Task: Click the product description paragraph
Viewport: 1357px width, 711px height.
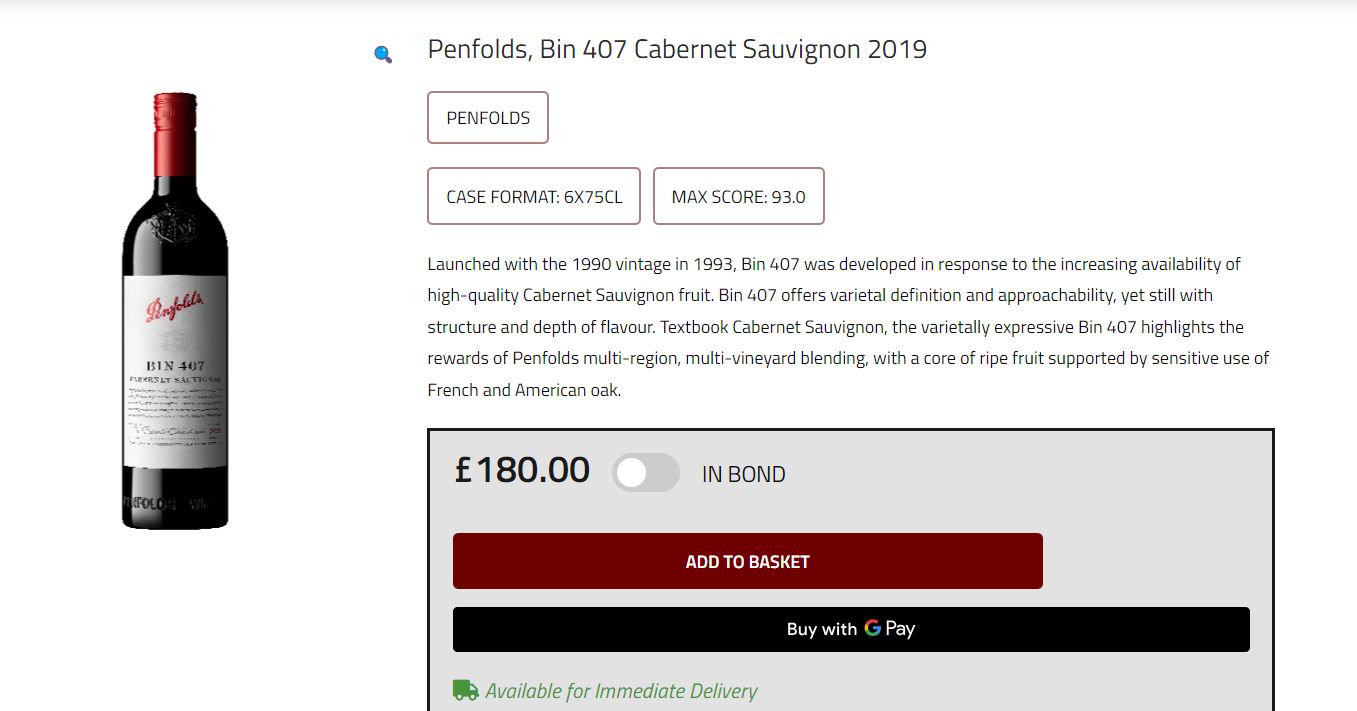Action: (833, 327)
